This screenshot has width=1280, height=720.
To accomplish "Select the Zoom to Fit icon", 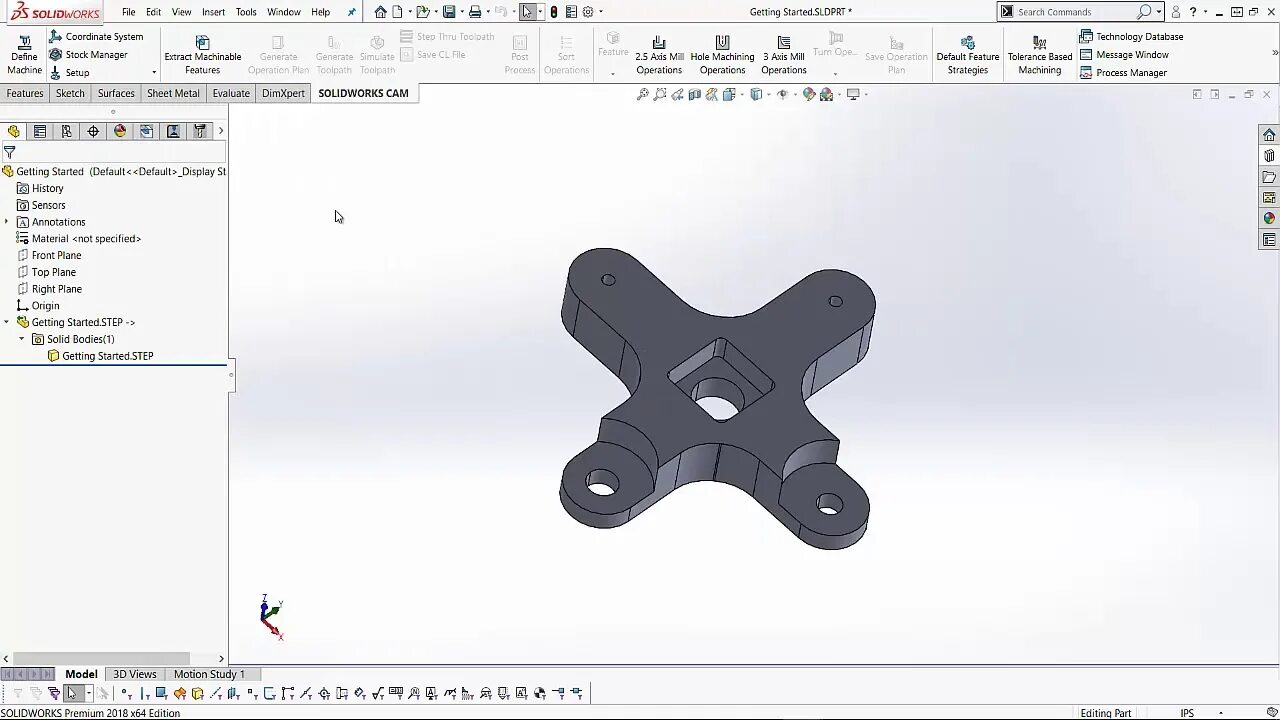I will click(x=641, y=93).
